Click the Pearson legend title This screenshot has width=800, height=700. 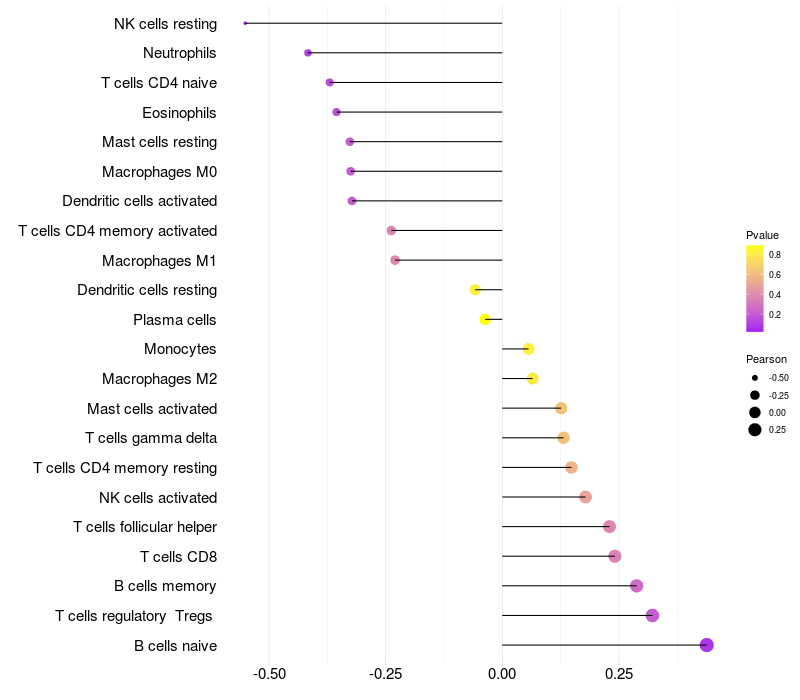pos(766,359)
